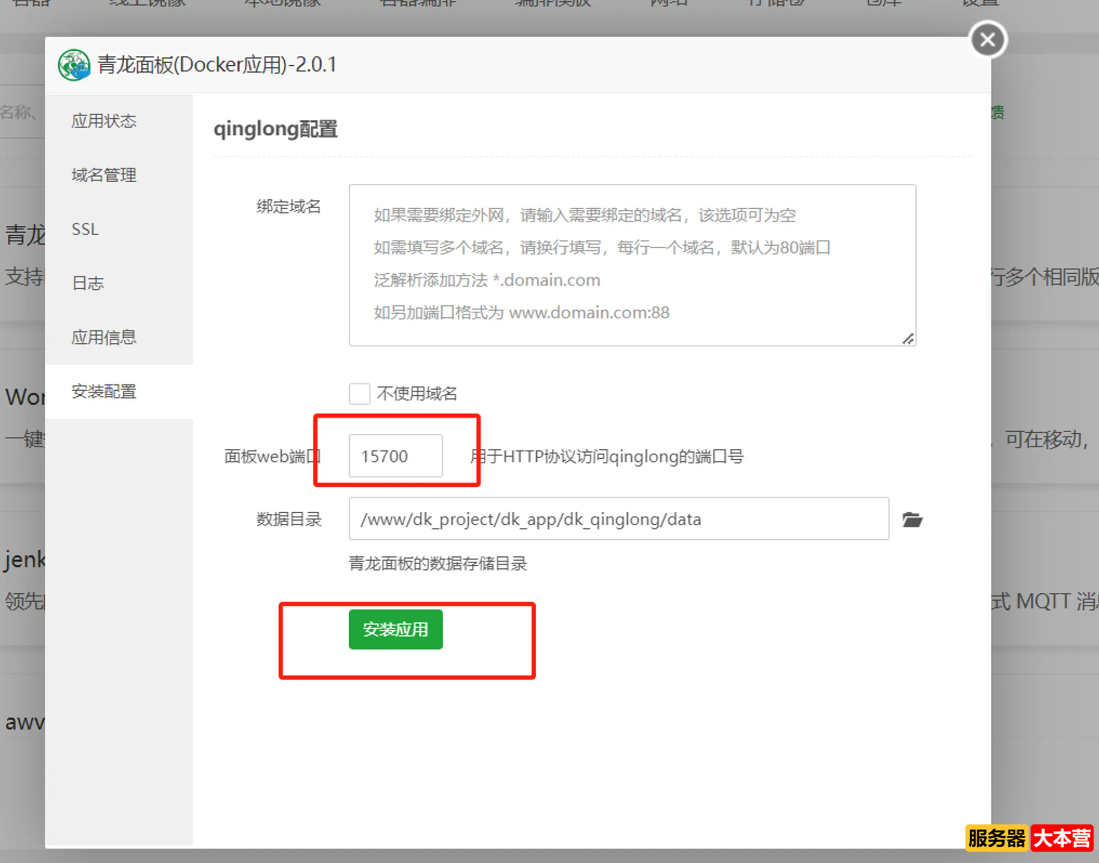Edit the 面板web端口 field showing 15700

(396, 455)
